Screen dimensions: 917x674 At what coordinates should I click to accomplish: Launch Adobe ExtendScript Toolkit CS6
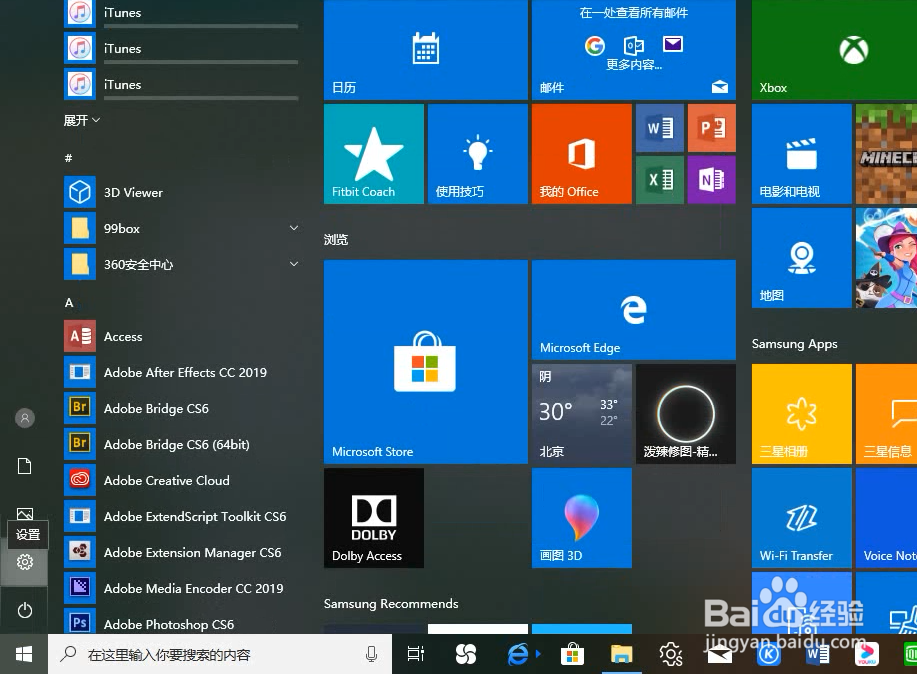click(182, 517)
